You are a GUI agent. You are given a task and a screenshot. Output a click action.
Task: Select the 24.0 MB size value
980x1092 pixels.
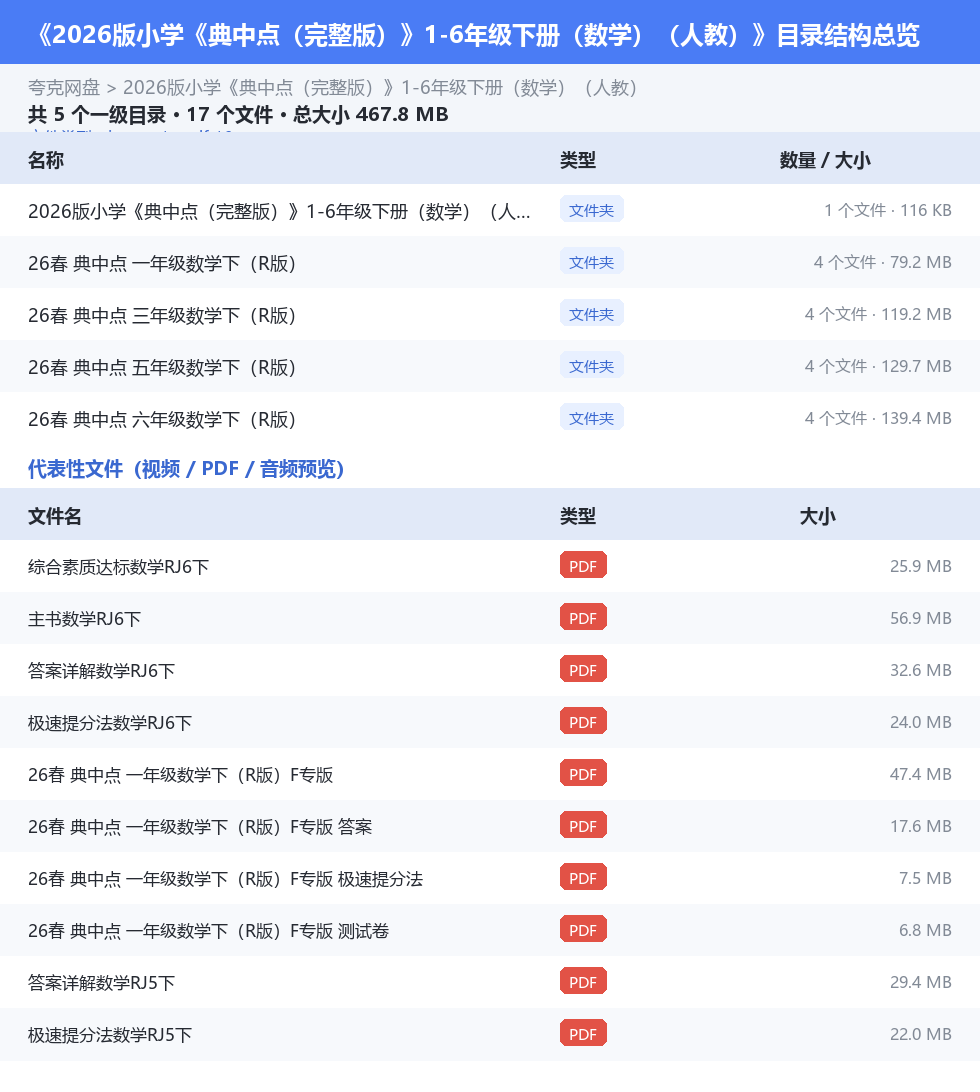[921, 722]
